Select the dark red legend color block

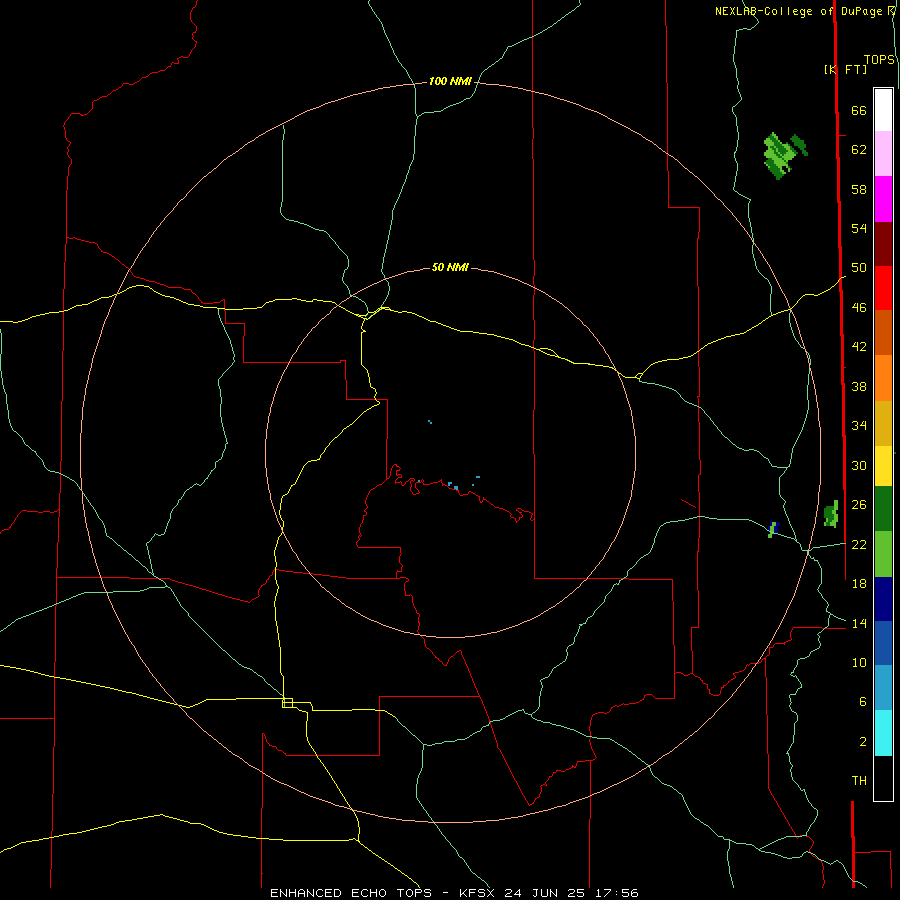(x=883, y=244)
